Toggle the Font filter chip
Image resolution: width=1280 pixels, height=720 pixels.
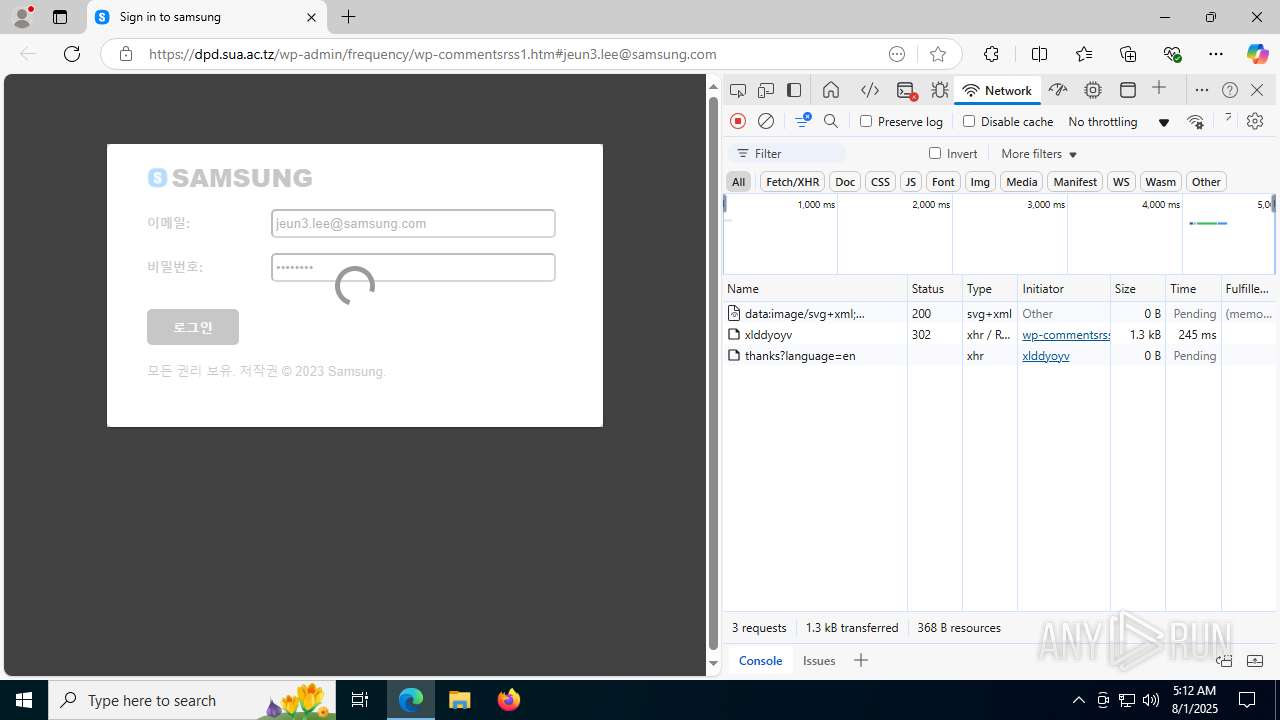point(943,181)
